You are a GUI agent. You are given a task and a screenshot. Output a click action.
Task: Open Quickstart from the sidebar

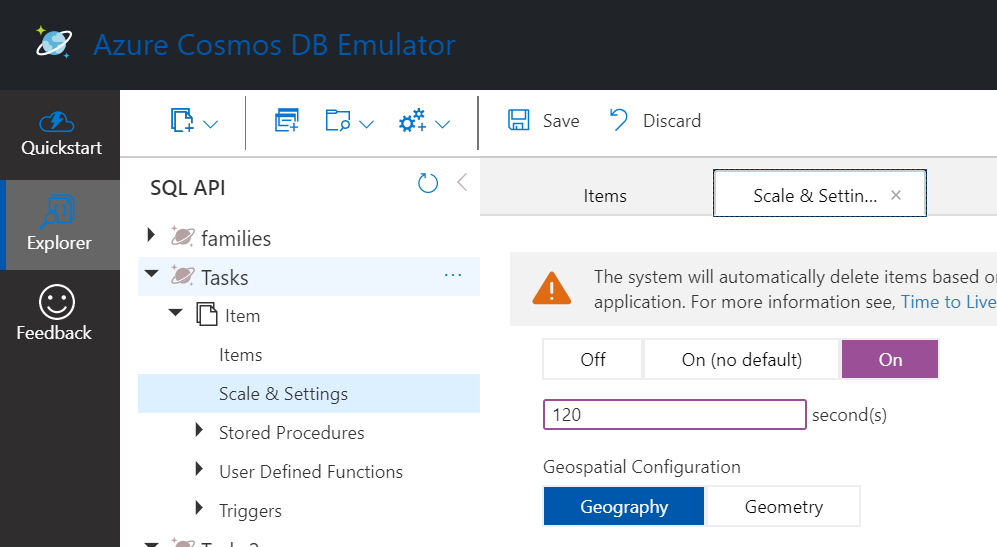pyautogui.click(x=61, y=134)
